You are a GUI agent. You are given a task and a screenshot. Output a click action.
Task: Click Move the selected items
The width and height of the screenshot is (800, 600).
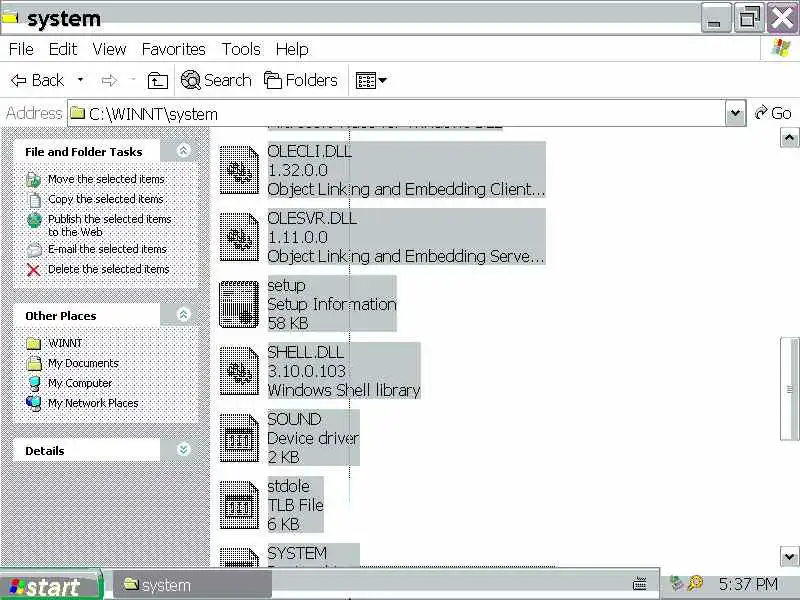pos(106,179)
